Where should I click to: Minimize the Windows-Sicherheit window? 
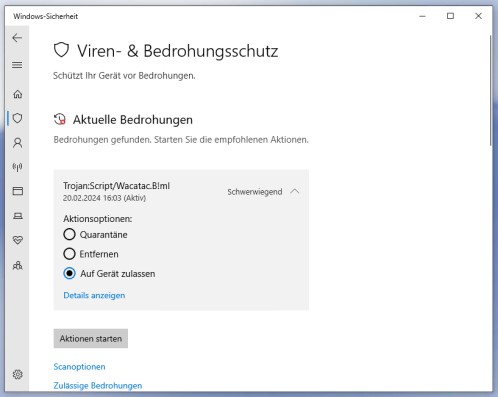coord(422,16)
